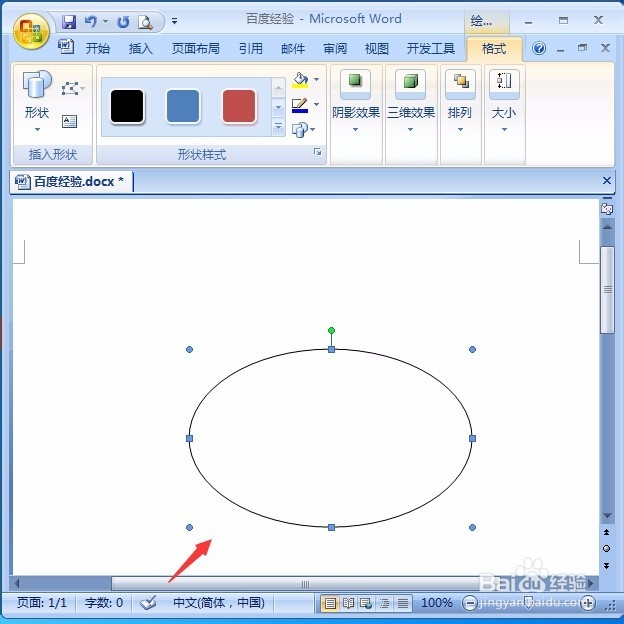This screenshot has width=624, height=624.
Task: Click the edit shape points icon
Action: (73, 88)
